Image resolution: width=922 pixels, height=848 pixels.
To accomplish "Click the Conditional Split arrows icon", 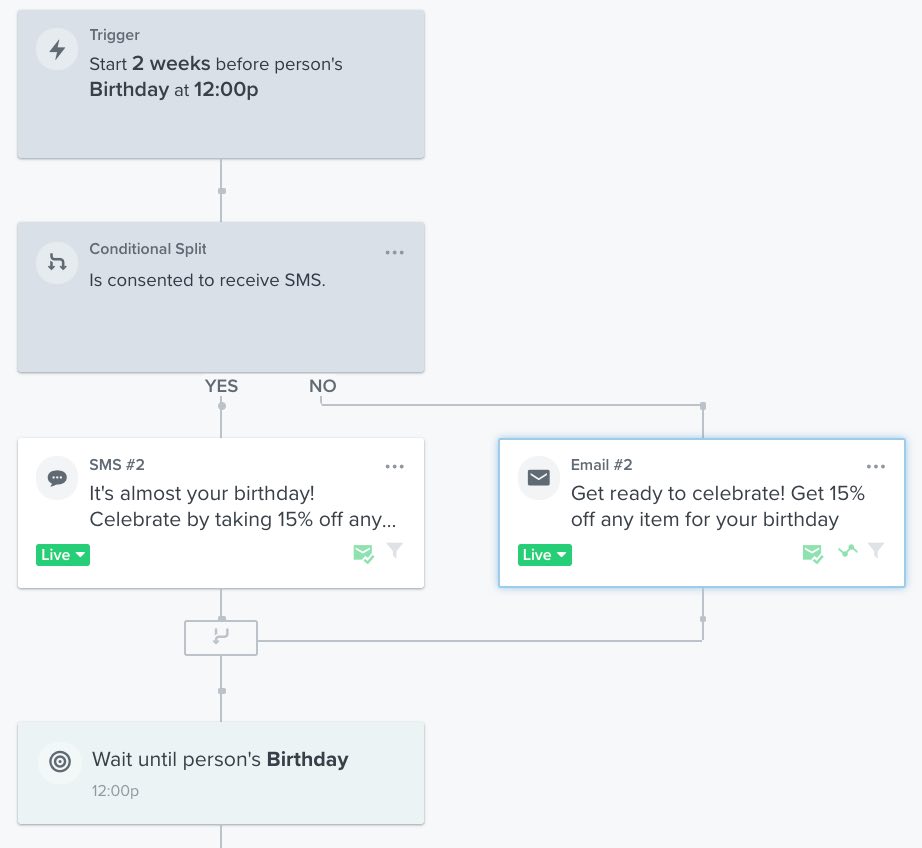I will 57,263.
